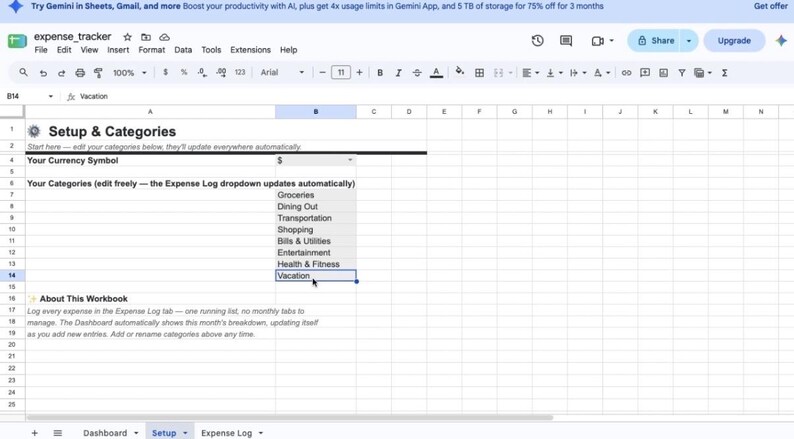Viewport: 794px width, 439px height.
Task: Open more number formats (123)
Action: pyautogui.click(x=240, y=72)
